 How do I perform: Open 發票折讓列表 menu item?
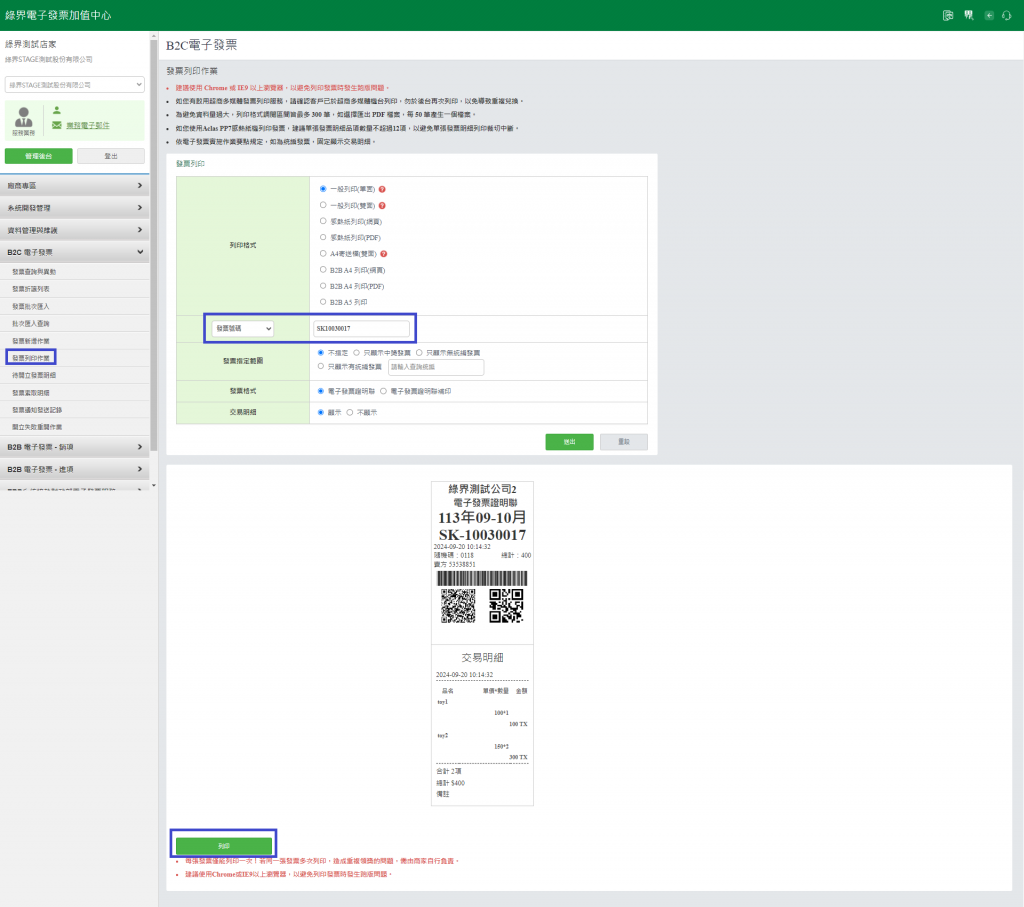click(x=31, y=289)
